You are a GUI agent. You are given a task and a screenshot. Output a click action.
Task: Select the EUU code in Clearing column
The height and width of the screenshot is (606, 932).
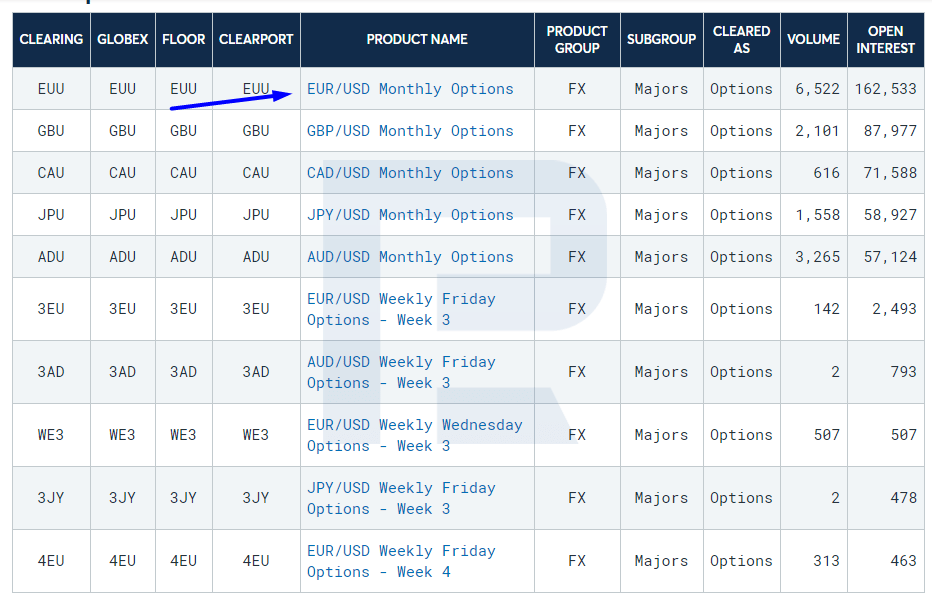click(x=51, y=89)
